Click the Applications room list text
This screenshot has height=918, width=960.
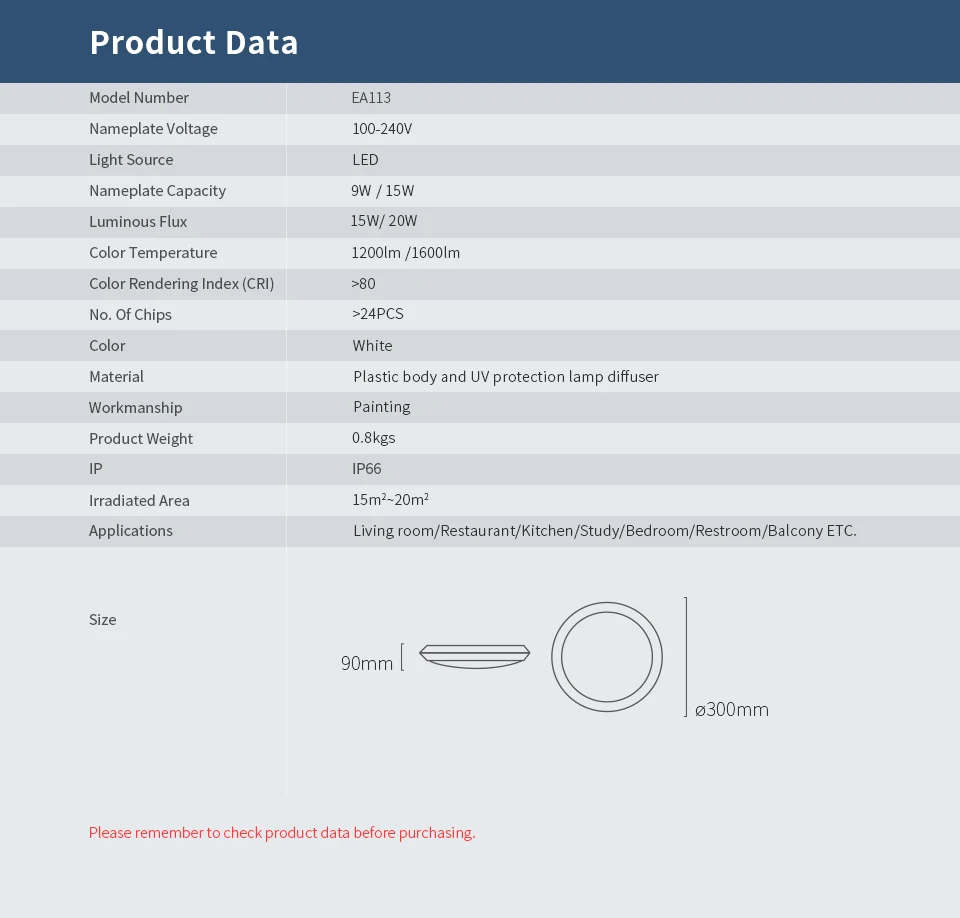tap(604, 530)
